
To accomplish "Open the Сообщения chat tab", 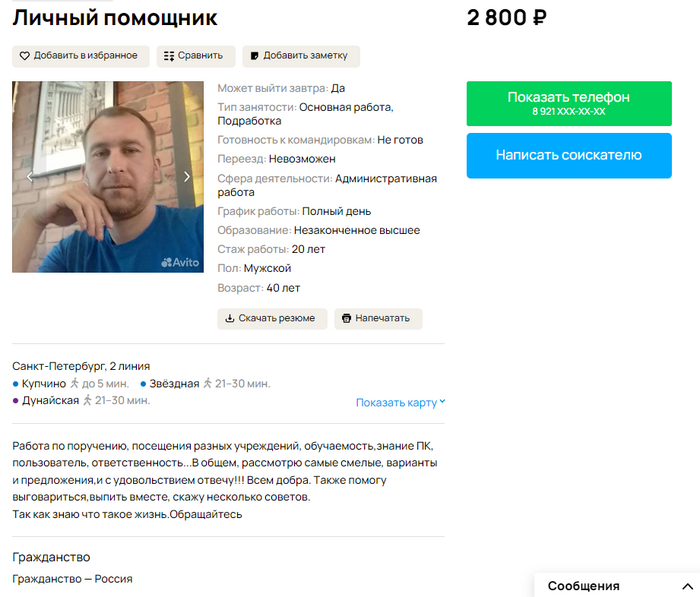I will pyautogui.click(x=583, y=586).
